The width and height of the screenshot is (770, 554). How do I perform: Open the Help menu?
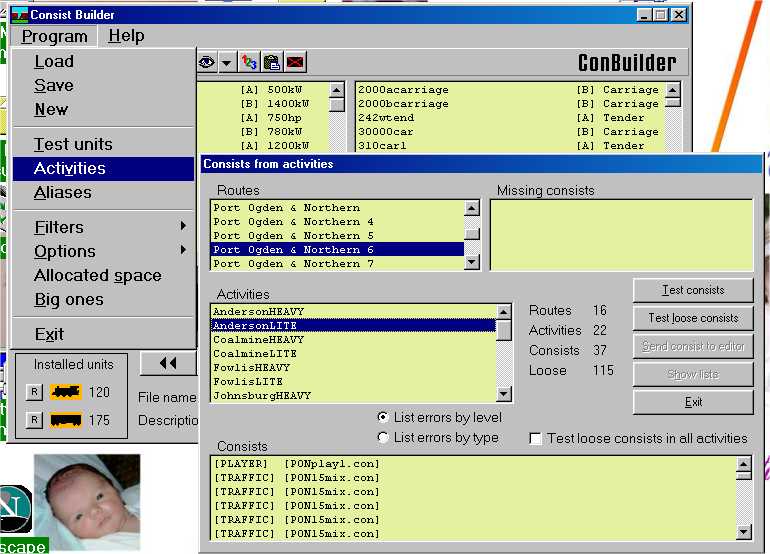click(126, 35)
